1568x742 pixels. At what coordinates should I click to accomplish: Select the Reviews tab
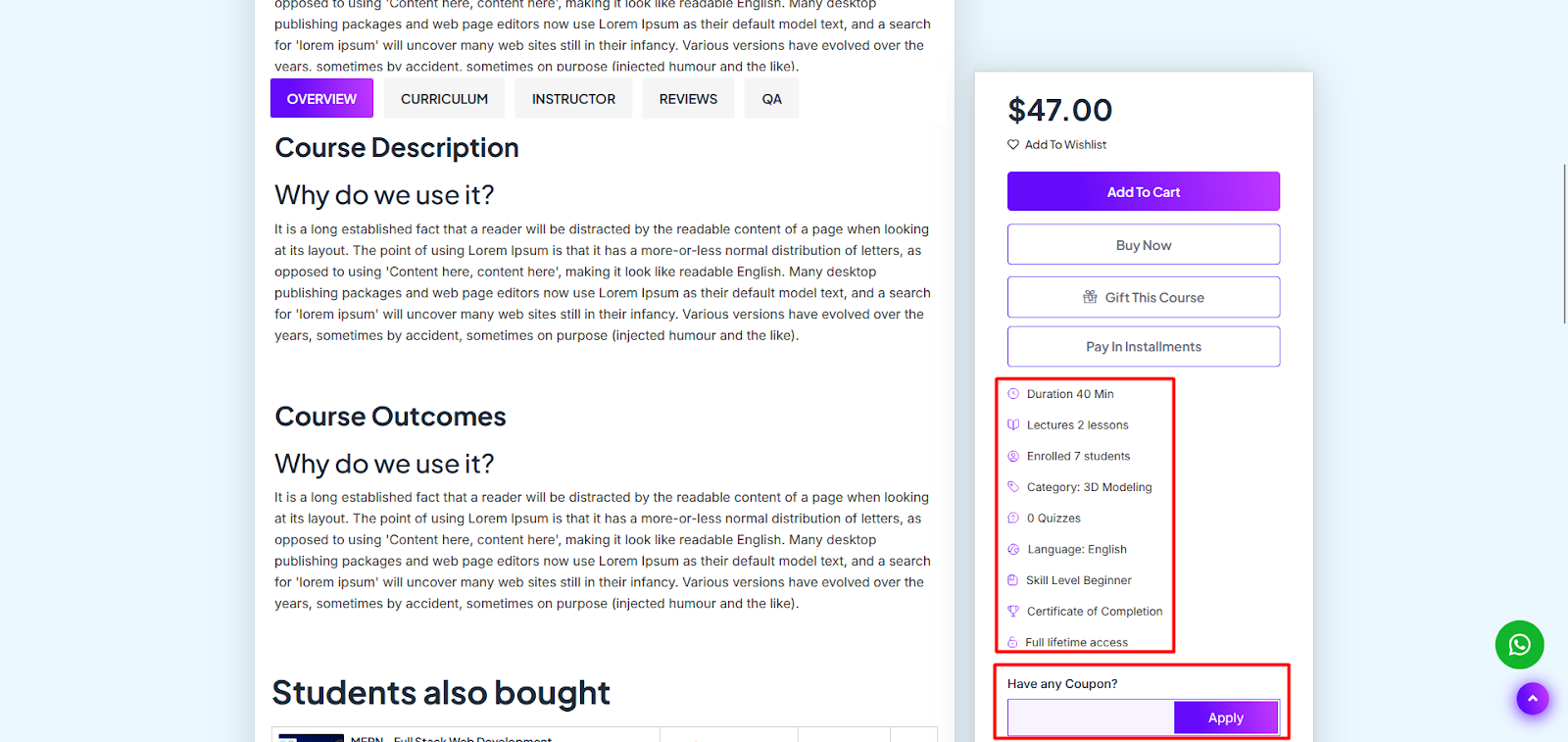coord(688,99)
